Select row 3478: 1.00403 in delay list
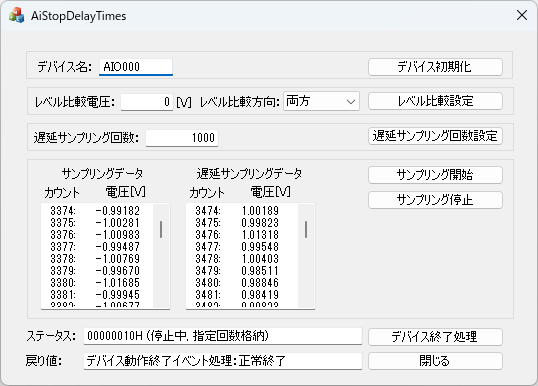 [242, 259]
